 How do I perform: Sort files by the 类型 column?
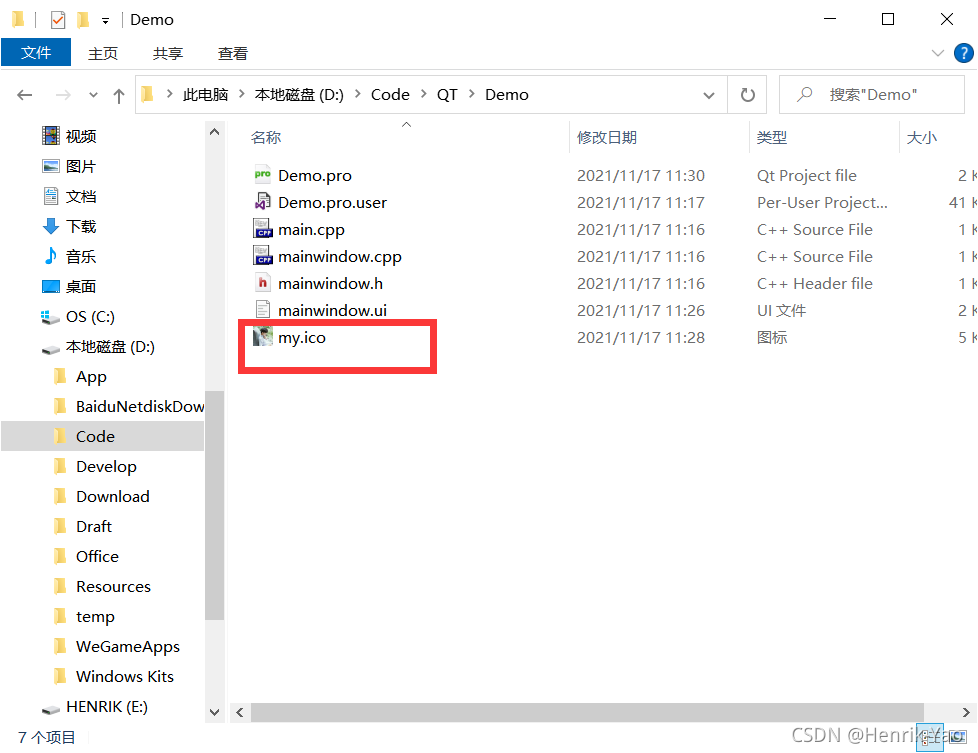[772, 137]
